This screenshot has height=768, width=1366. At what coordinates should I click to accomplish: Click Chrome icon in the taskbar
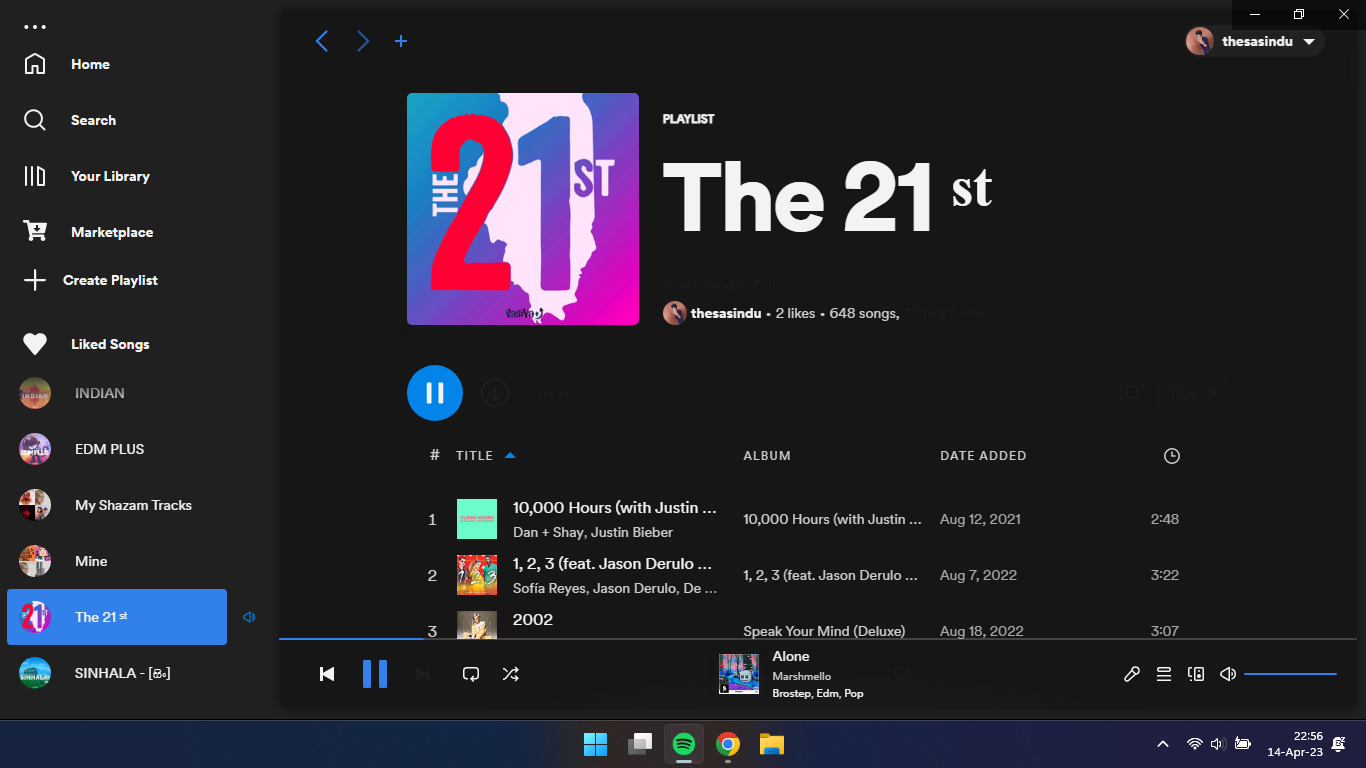(x=728, y=744)
